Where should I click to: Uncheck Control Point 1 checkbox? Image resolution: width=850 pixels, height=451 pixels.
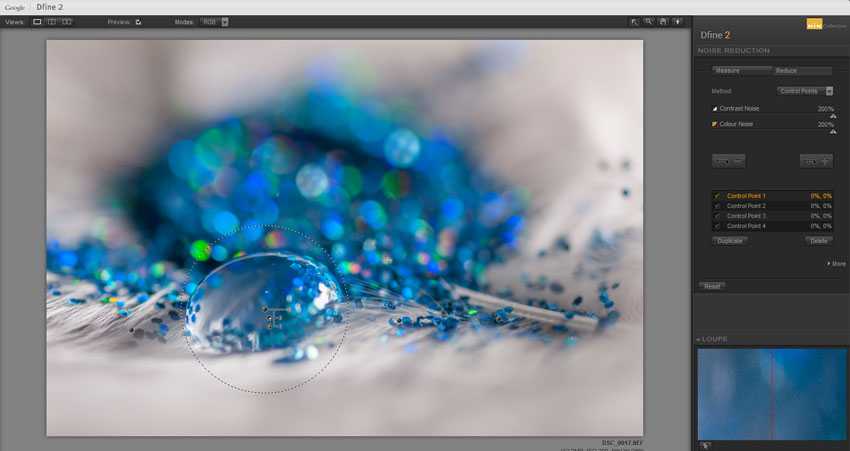pos(716,196)
